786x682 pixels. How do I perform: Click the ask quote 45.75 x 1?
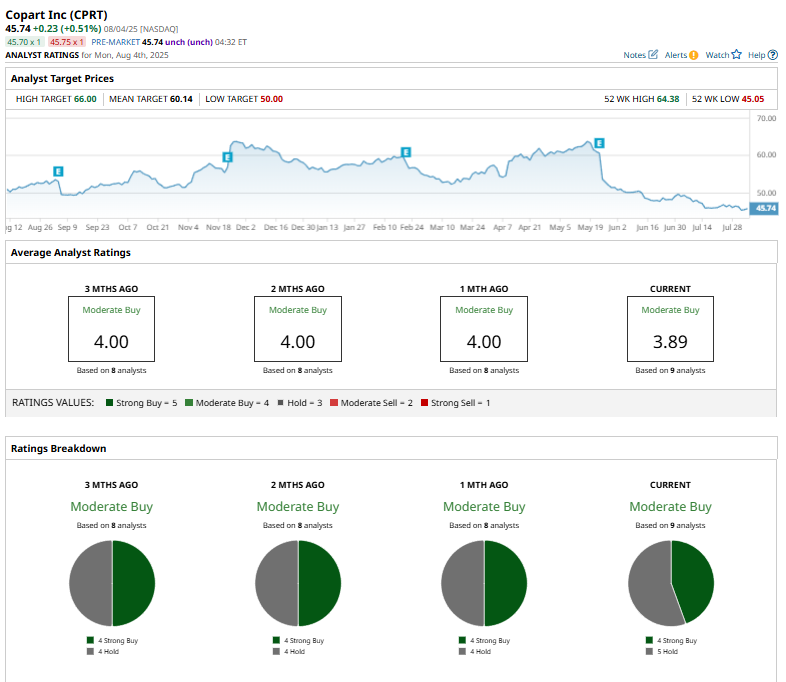click(67, 42)
